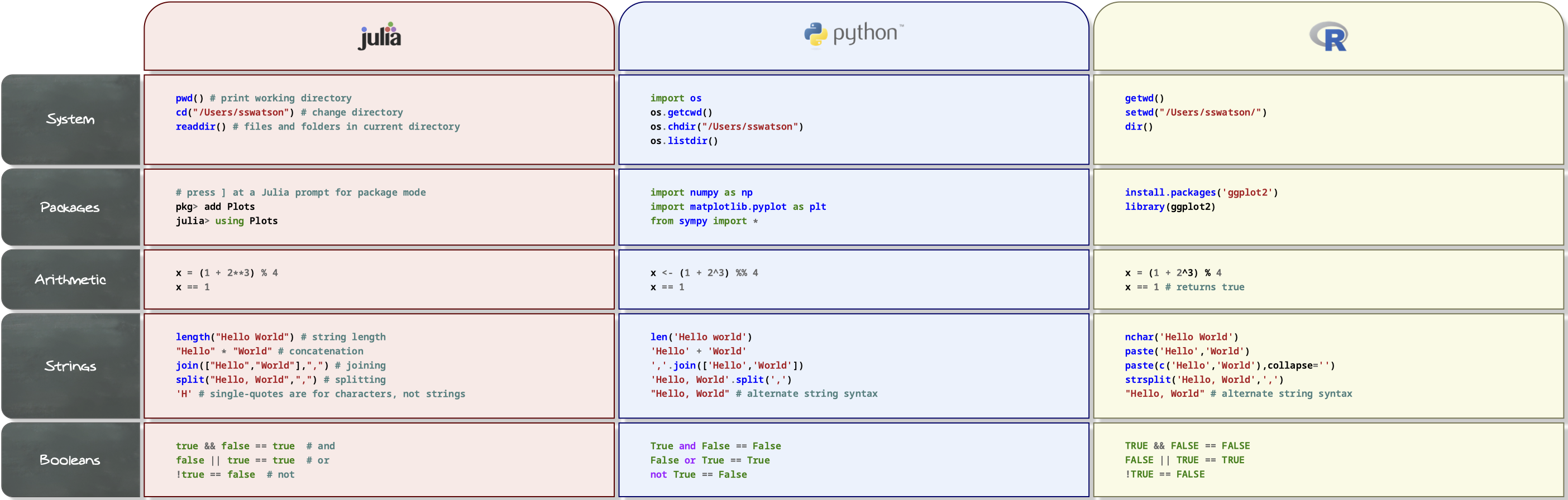The image size is (1568, 500).
Task: Click '"Hello" * "World" # concatenation' line
Action: (x=270, y=351)
